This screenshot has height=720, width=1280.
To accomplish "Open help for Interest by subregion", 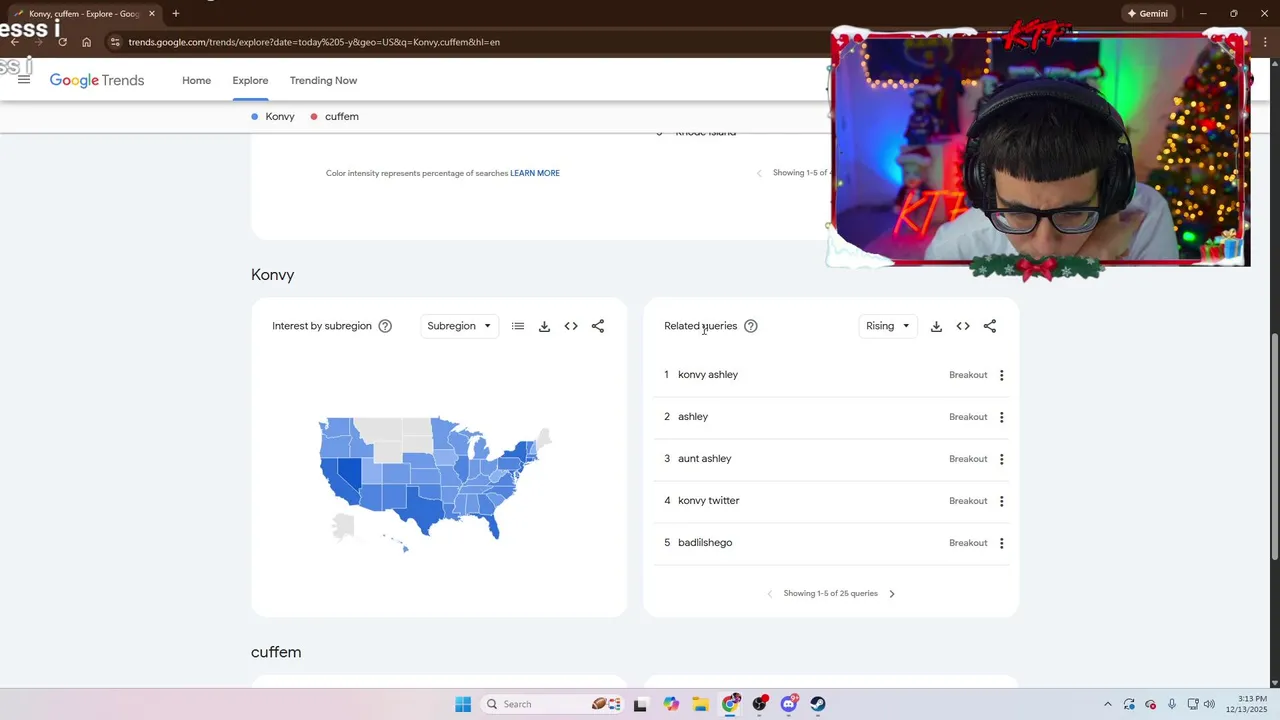I will tap(385, 326).
